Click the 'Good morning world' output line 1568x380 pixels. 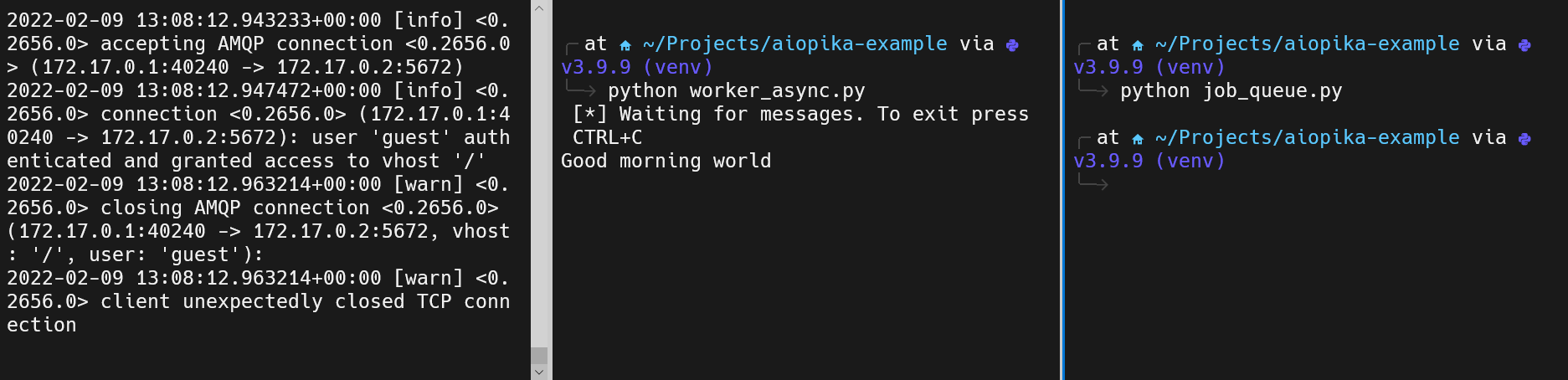[x=666, y=161]
